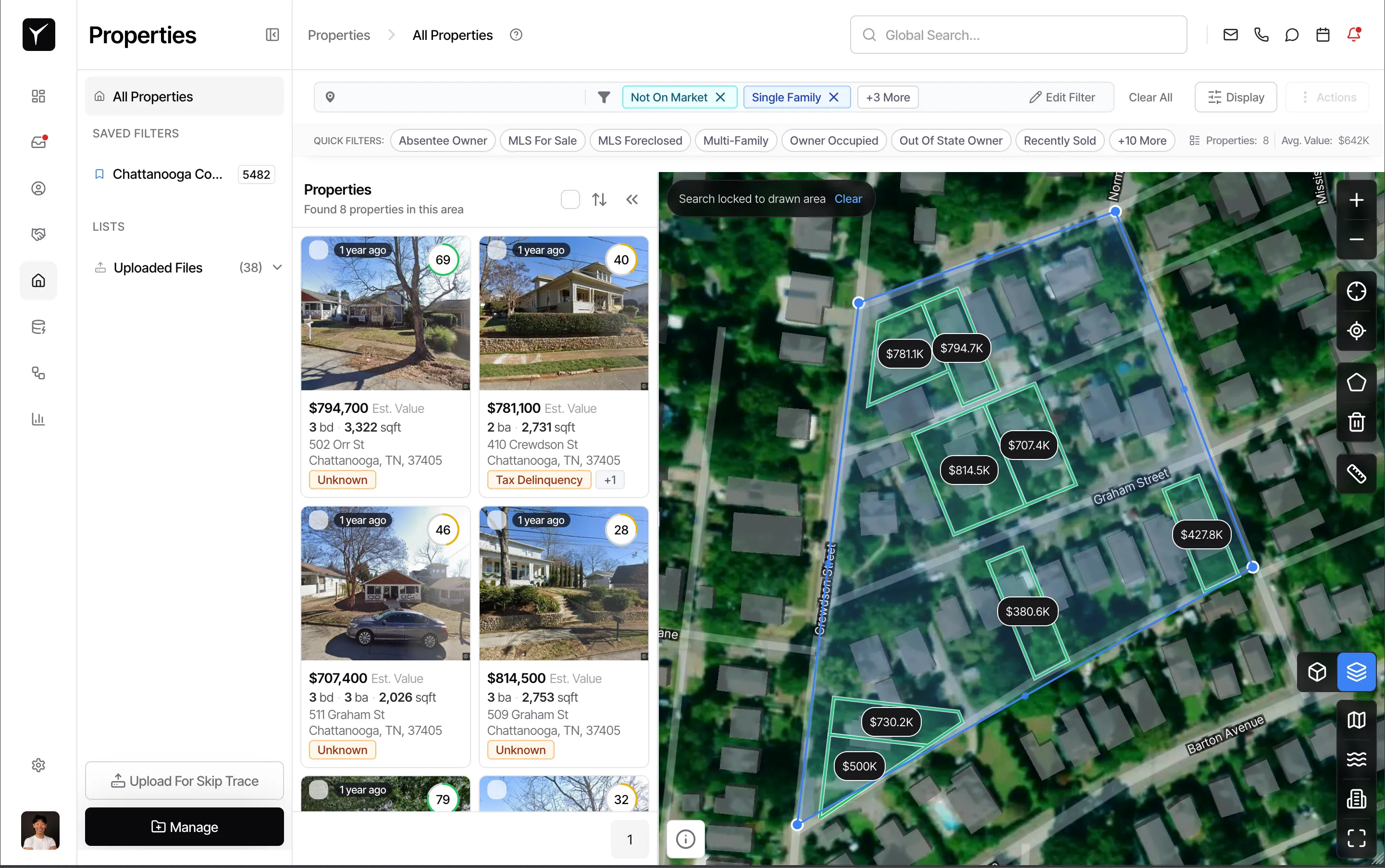Expand the Uploaded Files list
This screenshot has width=1385, height=868.
[277, 267]
